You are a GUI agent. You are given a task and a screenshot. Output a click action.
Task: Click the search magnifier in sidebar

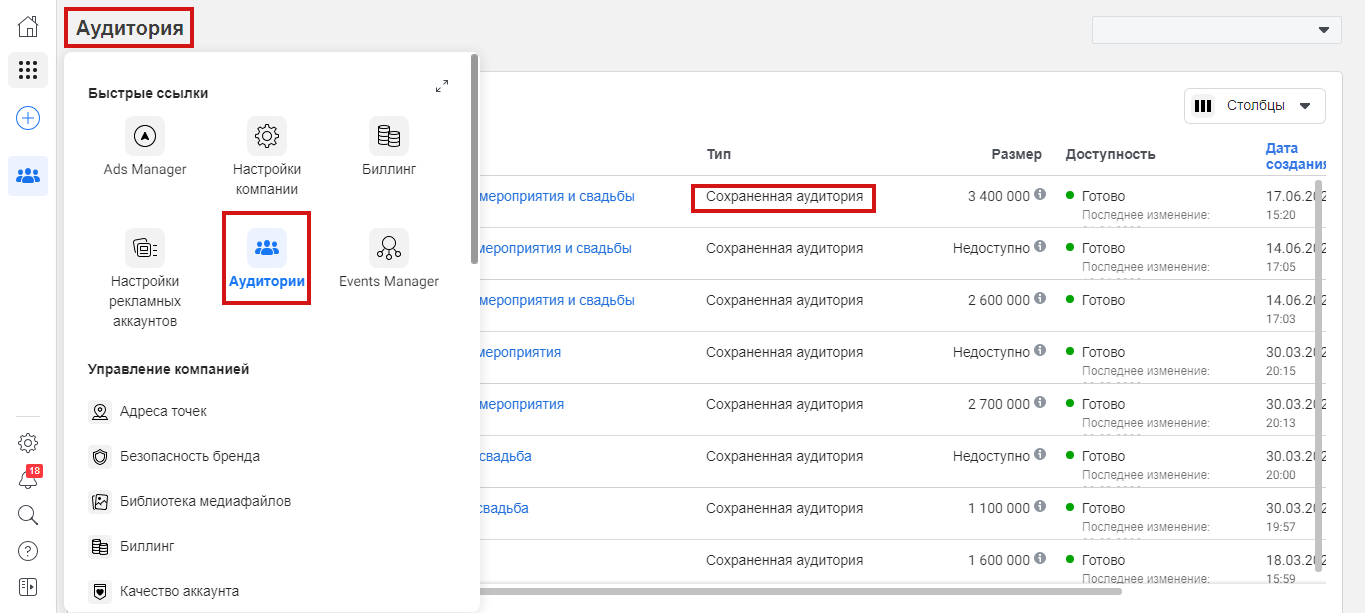click(28, 515)
